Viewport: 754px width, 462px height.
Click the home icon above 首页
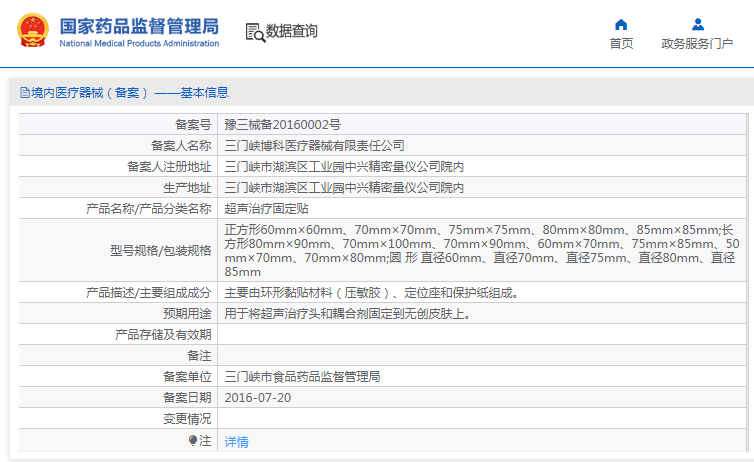pyautogui.click(x=621, y=25)
